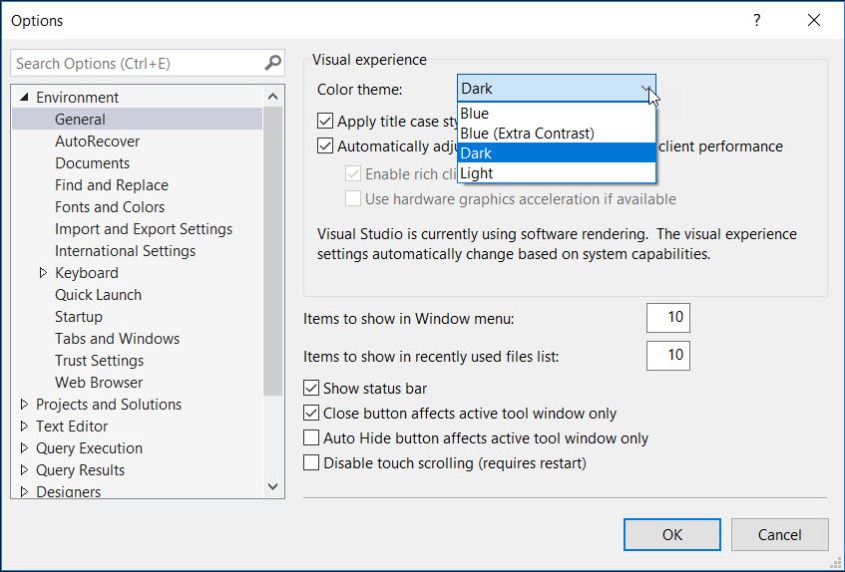Expand the Text Editor node

pyautogui.click(x=25, y=427)
